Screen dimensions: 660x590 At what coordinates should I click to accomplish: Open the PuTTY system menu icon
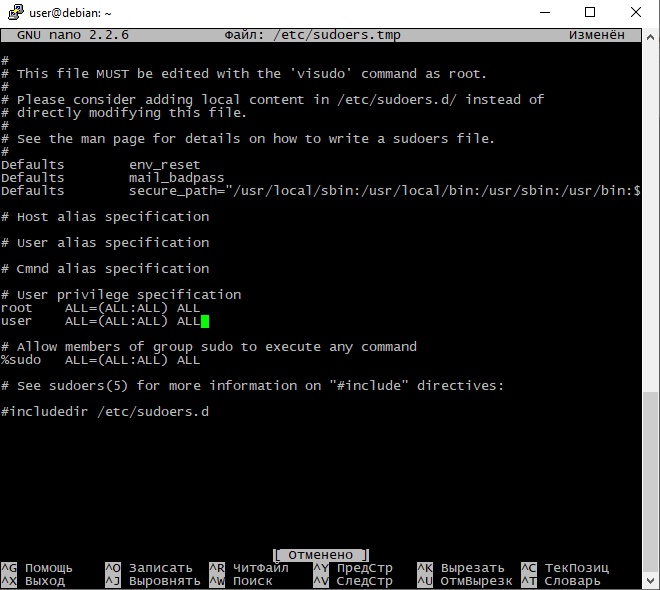13,13
